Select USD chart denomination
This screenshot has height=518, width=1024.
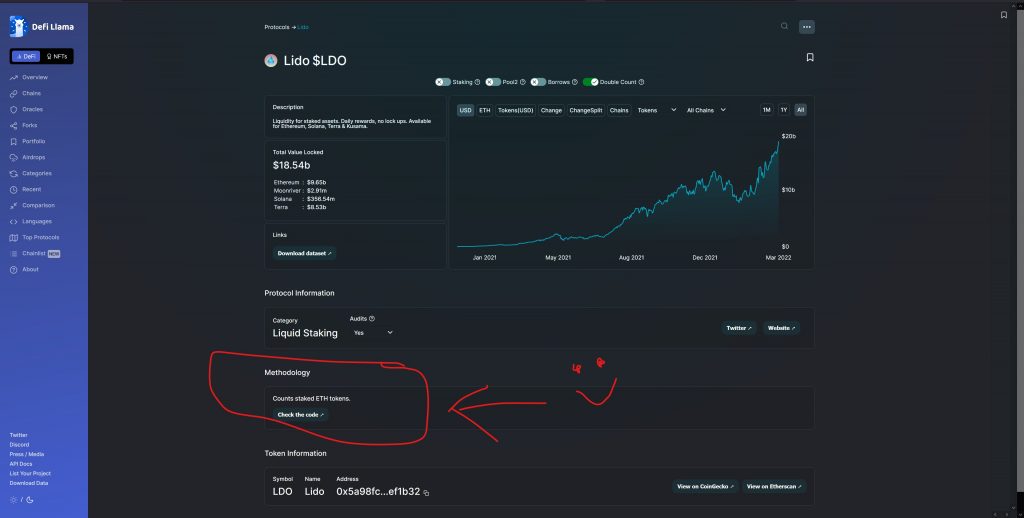465,110
